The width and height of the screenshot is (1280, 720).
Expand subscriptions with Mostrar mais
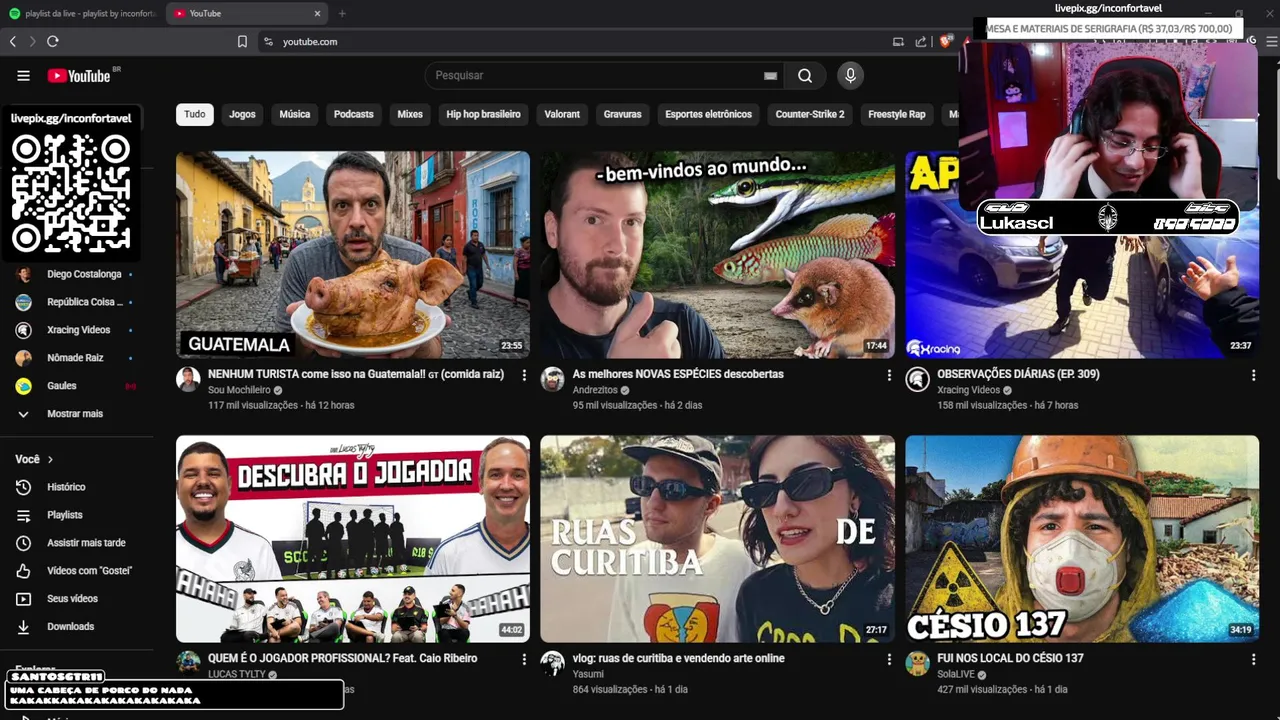[x=77, y=414]
